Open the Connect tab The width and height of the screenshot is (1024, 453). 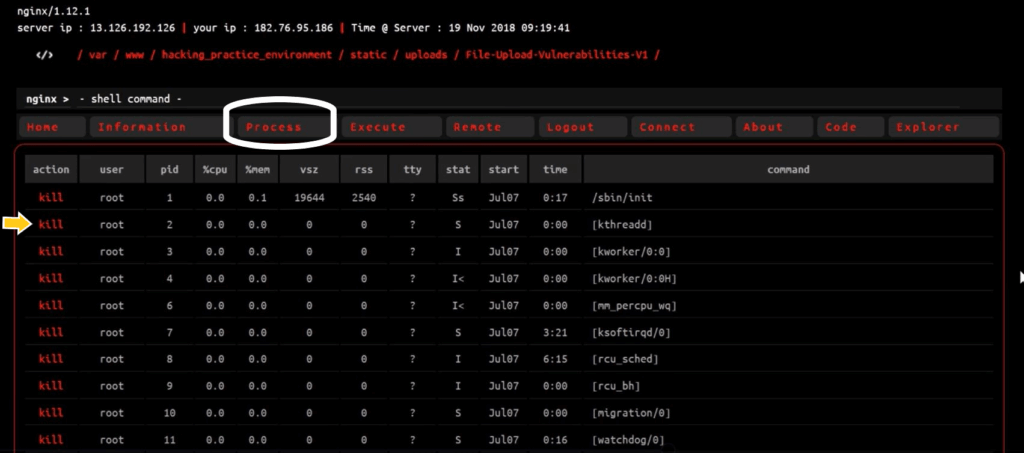coord(667,127)
